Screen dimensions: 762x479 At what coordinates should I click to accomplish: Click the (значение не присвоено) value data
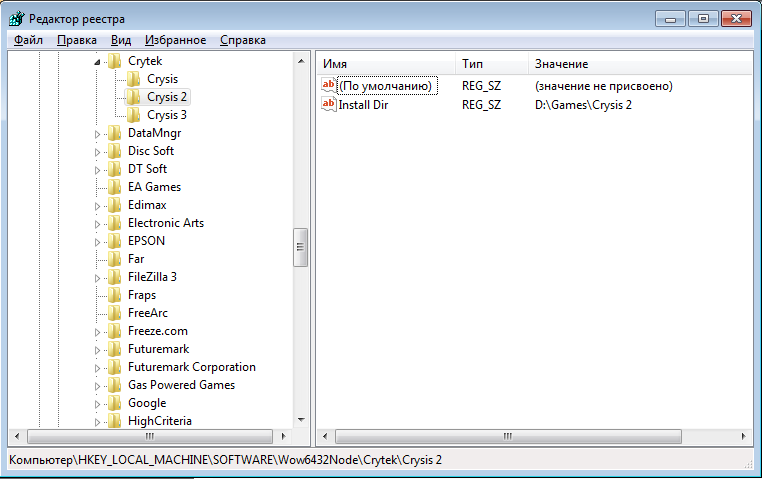604,86
